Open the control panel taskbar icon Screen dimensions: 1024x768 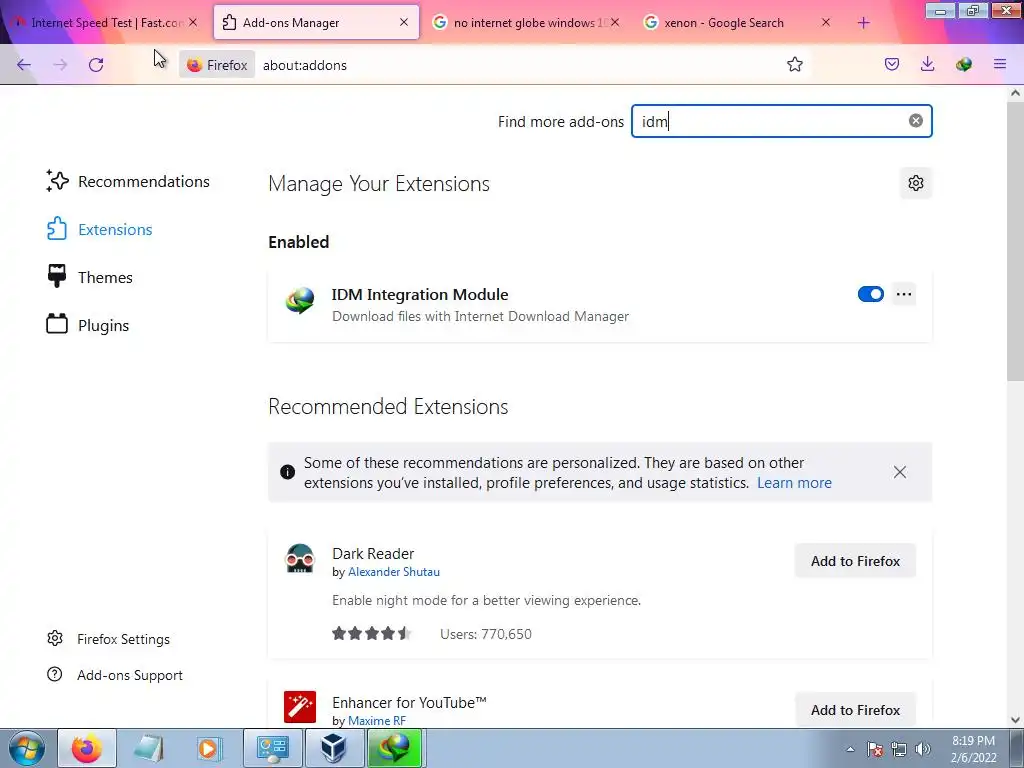[x=273, y=748]
